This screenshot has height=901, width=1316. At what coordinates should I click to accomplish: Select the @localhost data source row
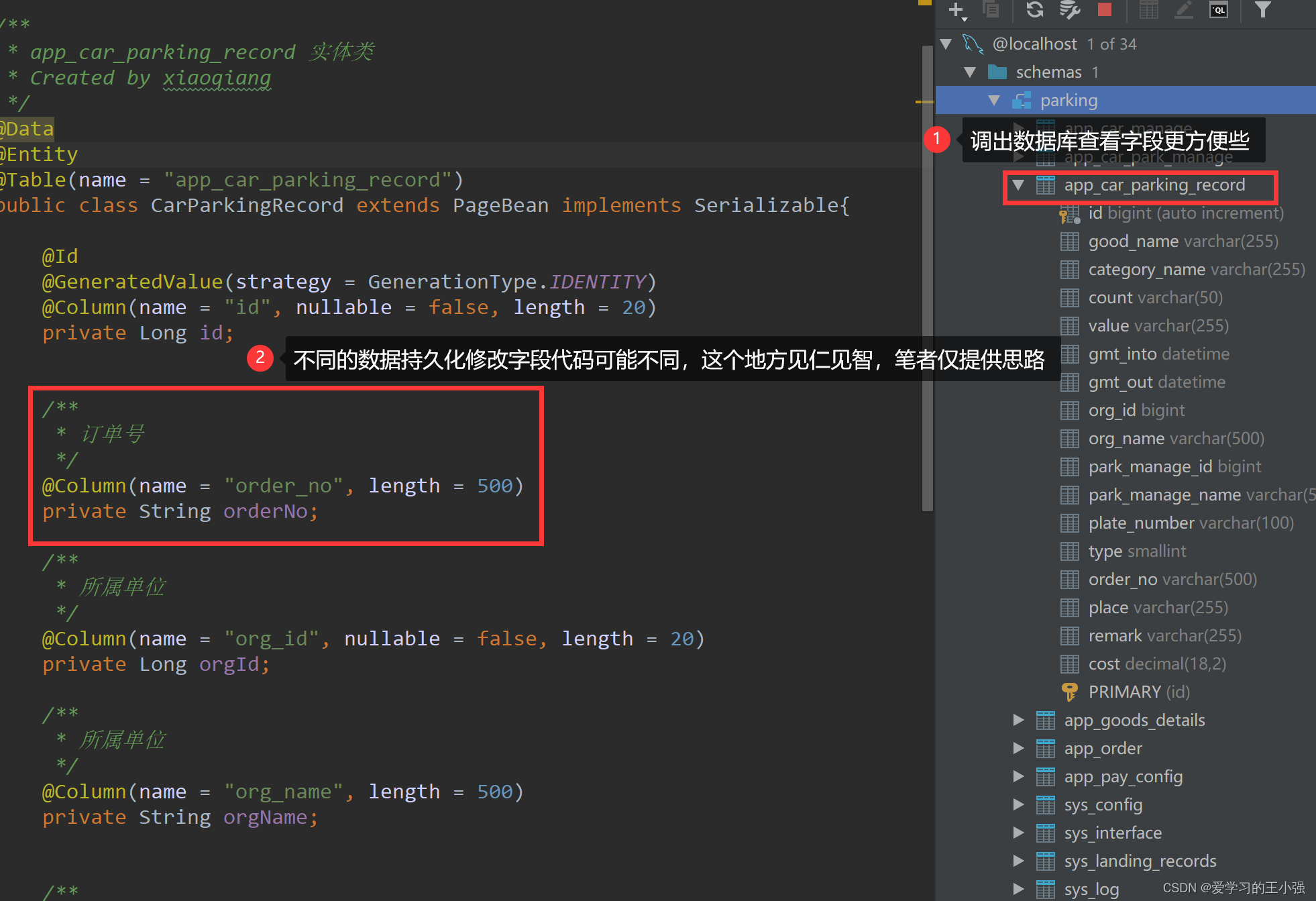[x=1126, y=44]
